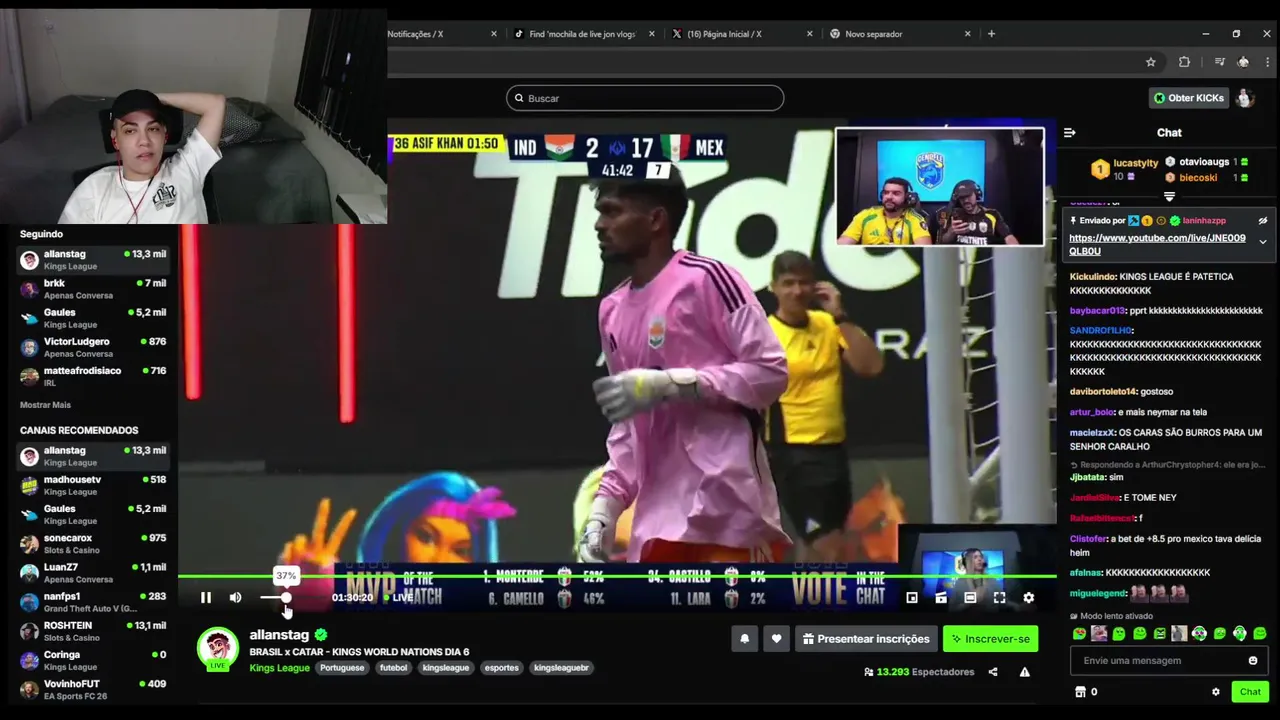Click username Kickulindo in chat

coord(1092,277)
